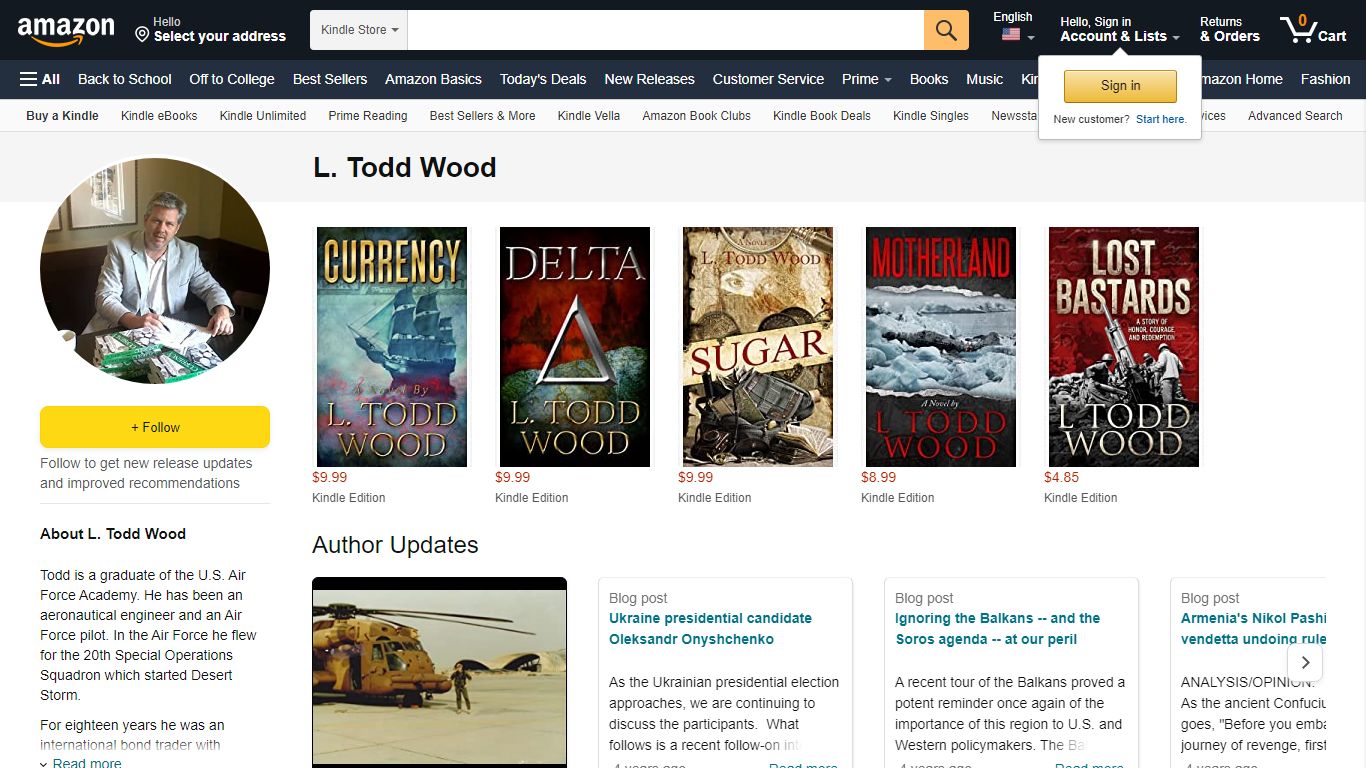Viewport: 1366px width, 768px height.
Task: Select Kindle Unlimited tab
Action: click(x=263, y=116)
